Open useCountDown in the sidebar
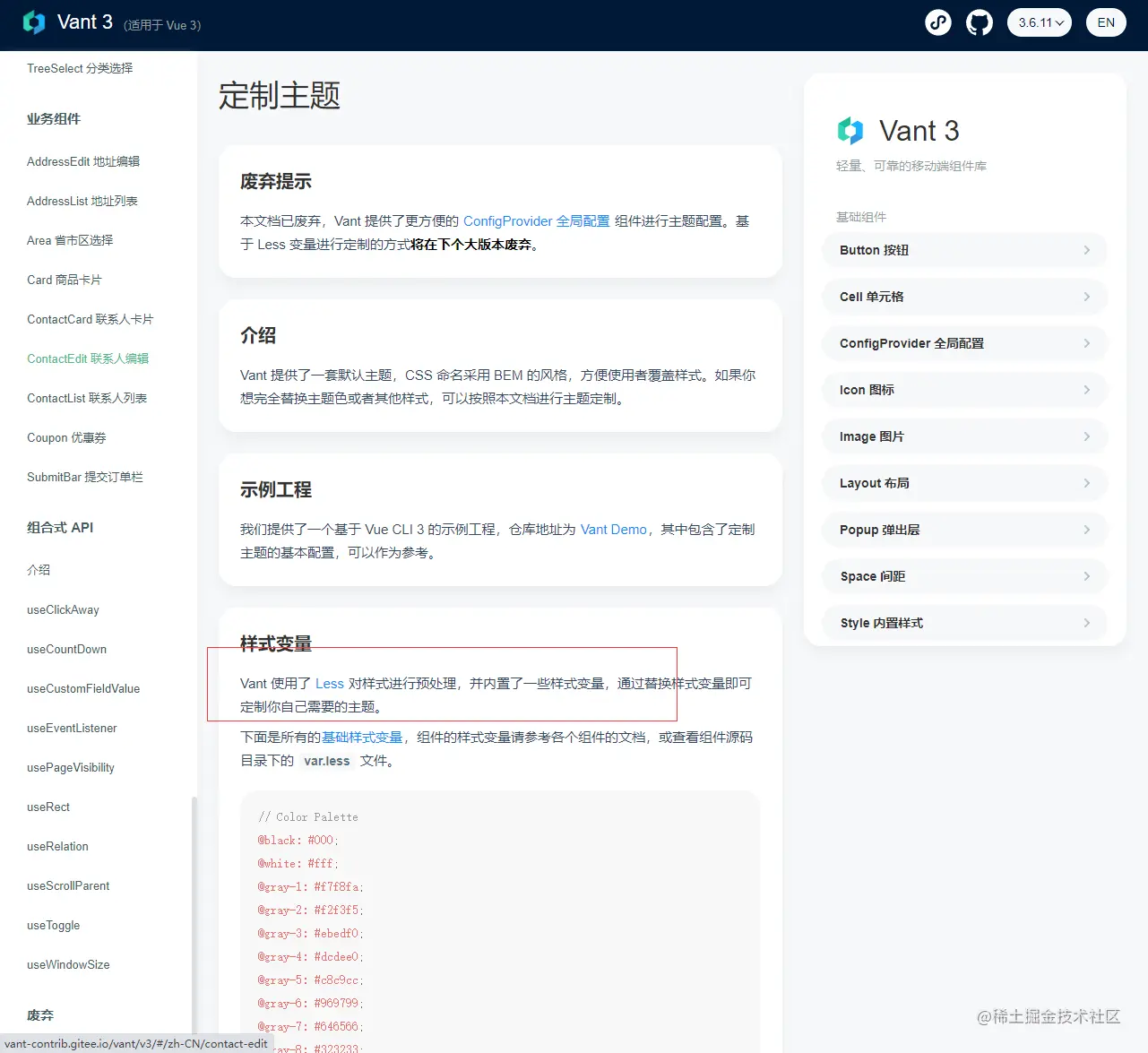The width and height of the screenshot is (1148, 1053). [66, 649]
